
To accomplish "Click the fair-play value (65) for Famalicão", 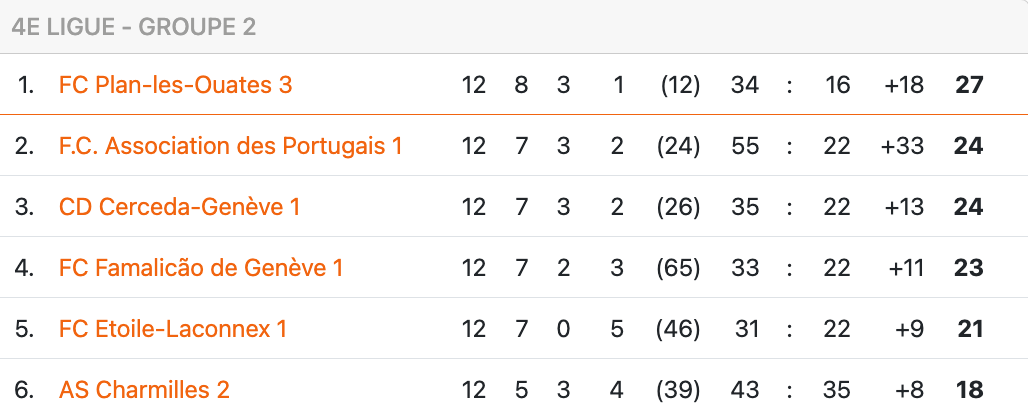I will point(679,268).
